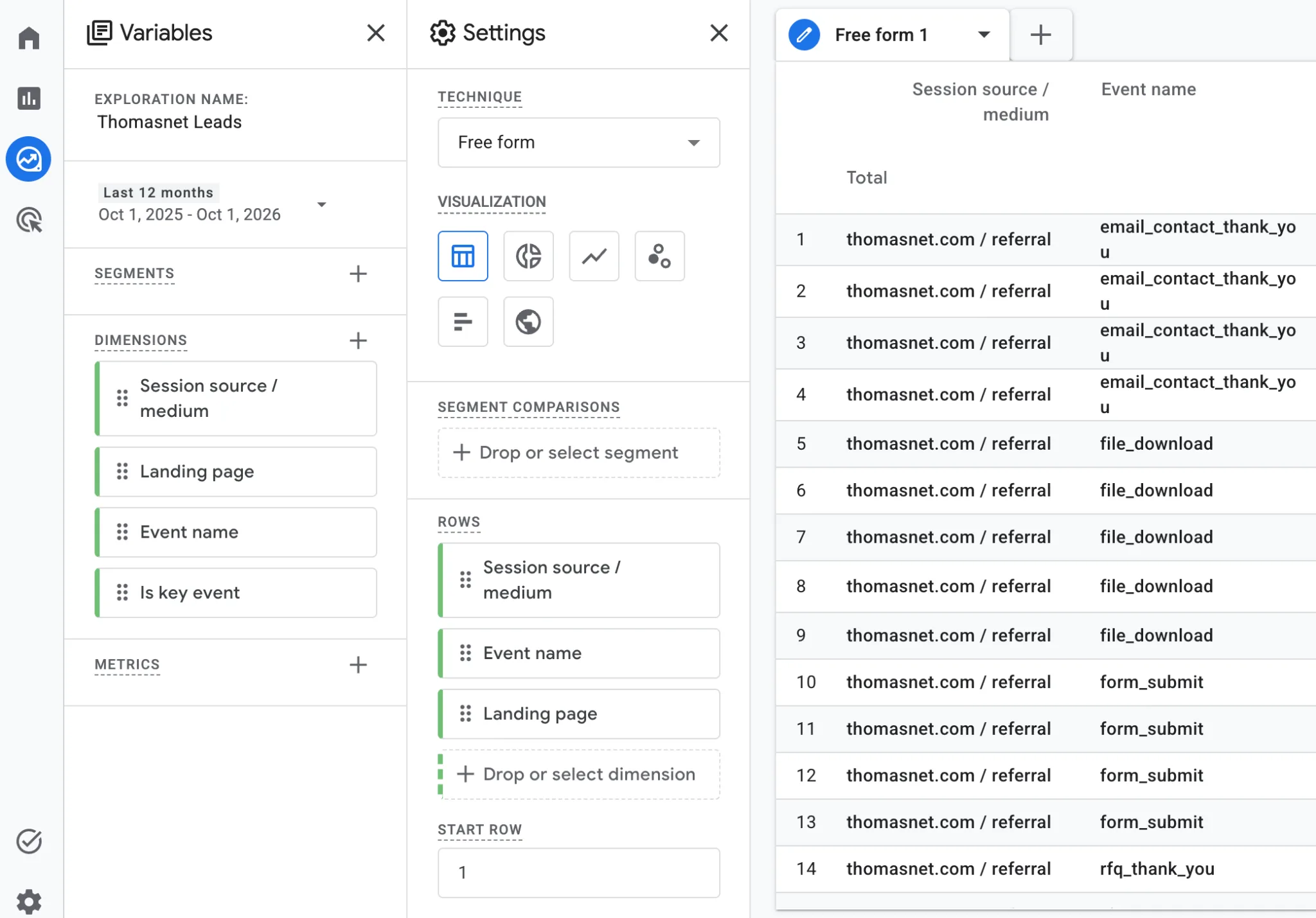The width and height of the screenshot is (1316, 918).
Task: Click the Thomasnet Leads exploration name
Action: click(x=170, y=122)
